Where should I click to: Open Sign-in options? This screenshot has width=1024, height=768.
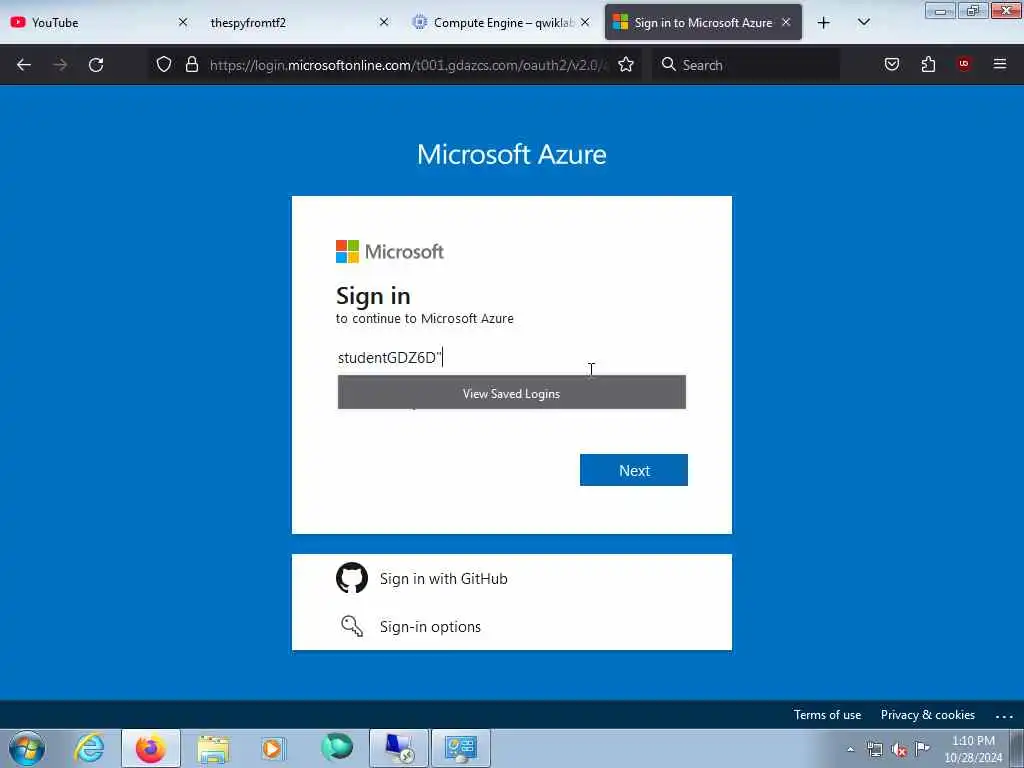coord(430,627)
